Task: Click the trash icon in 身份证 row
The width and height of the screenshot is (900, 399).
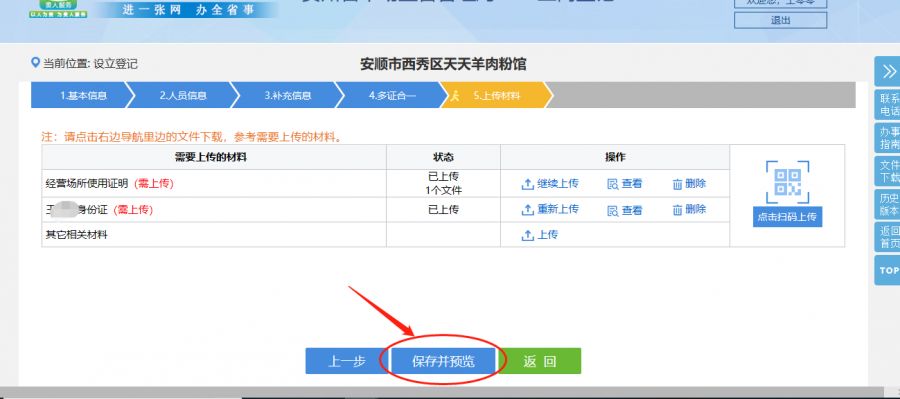Action: [677, 210]
